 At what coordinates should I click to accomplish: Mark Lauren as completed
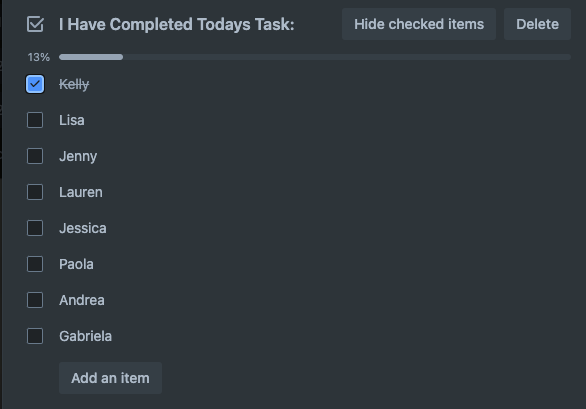tap(35, 192)
